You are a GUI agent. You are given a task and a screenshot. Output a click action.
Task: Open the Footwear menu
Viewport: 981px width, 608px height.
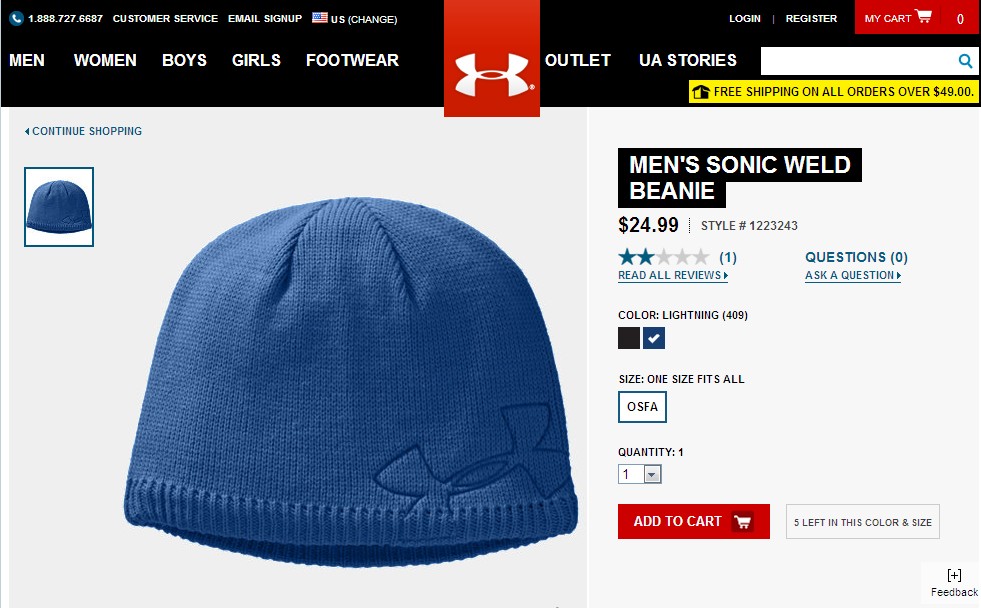(352, 60)
